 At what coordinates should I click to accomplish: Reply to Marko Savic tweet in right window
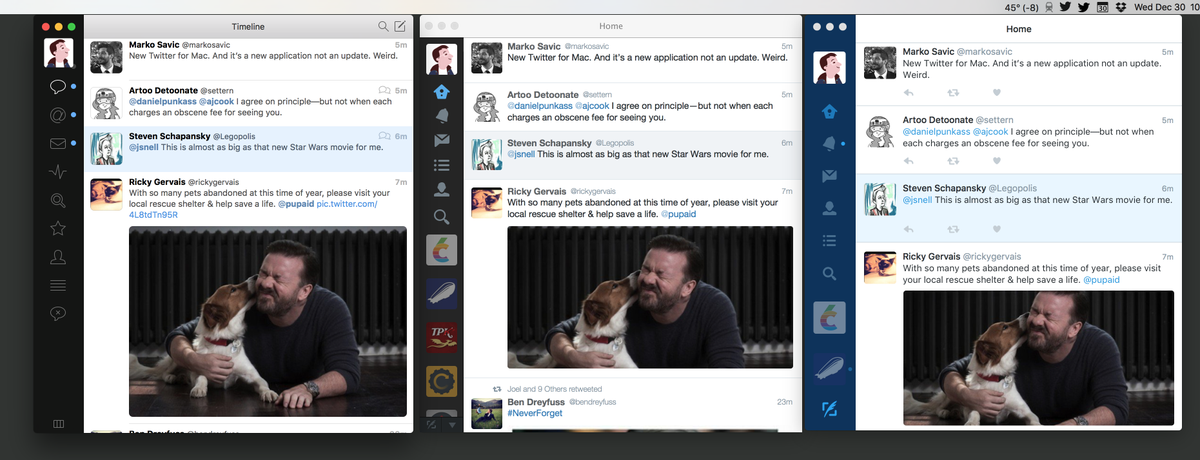(908, 92)
